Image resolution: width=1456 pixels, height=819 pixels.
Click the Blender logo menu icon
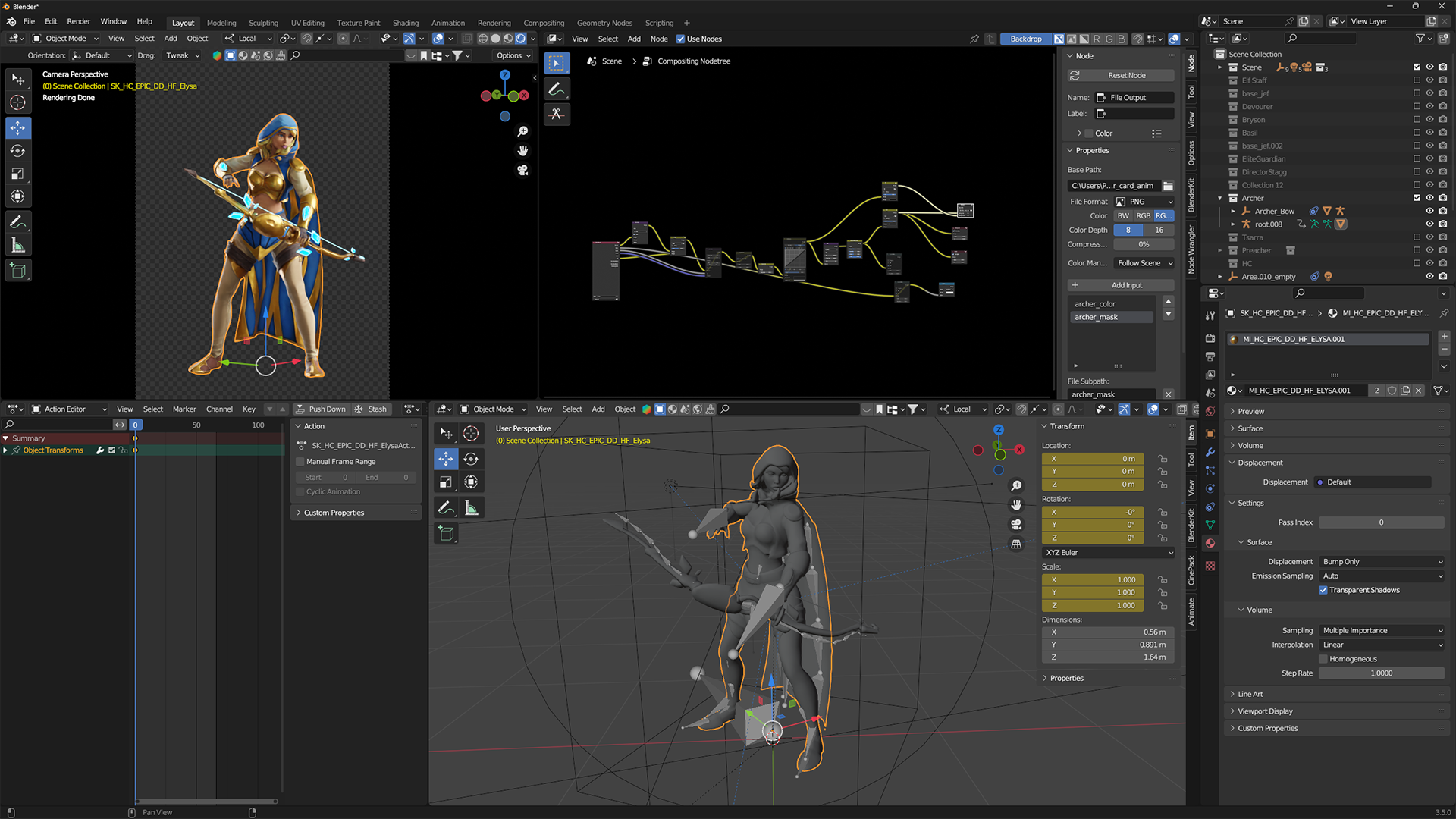pos(11,21)
